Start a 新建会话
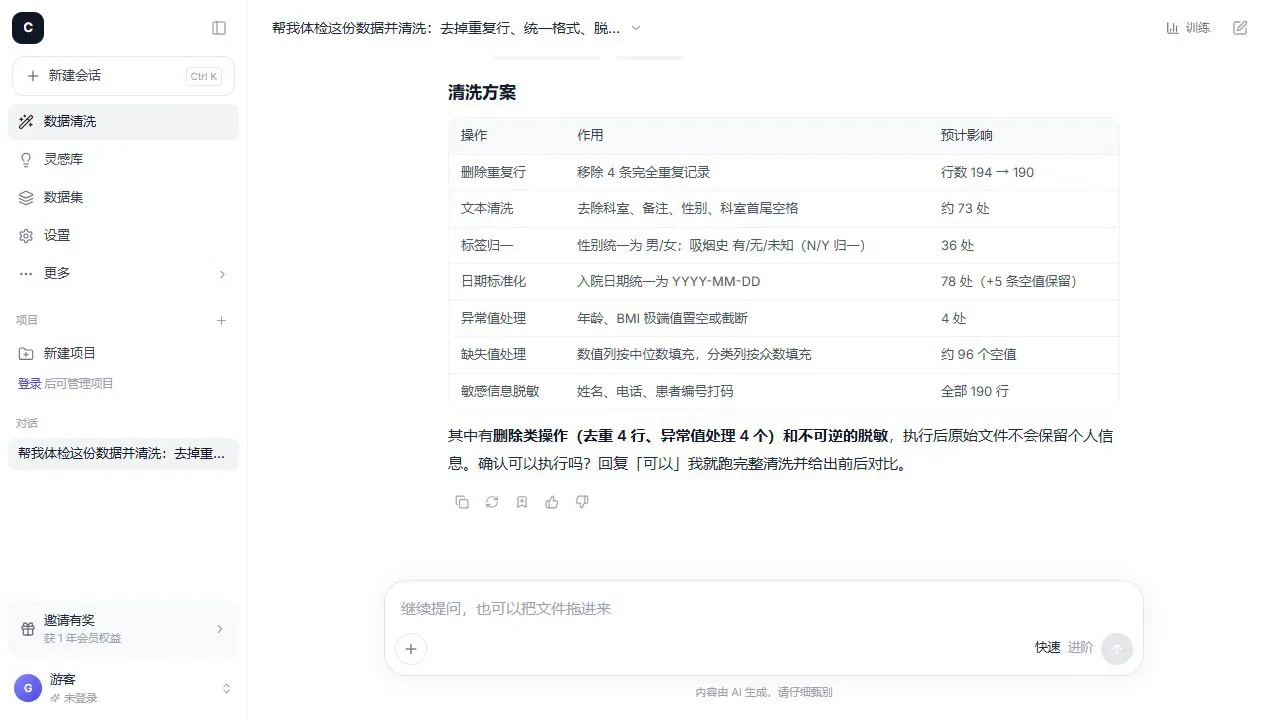The width and height of the screenshot is (1280, 720). click(124, 76)
